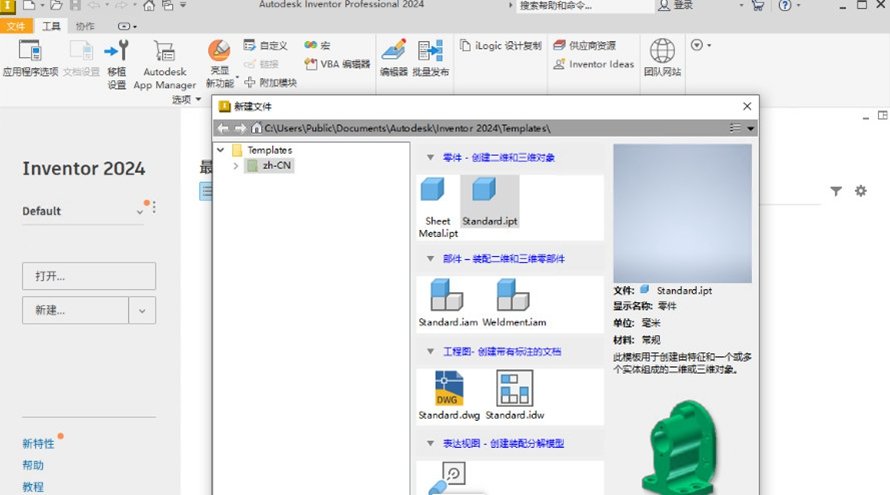The width and height of the screenshot is (890, 495).
Task: Click 打开 open button
Action: pos(89,276)
